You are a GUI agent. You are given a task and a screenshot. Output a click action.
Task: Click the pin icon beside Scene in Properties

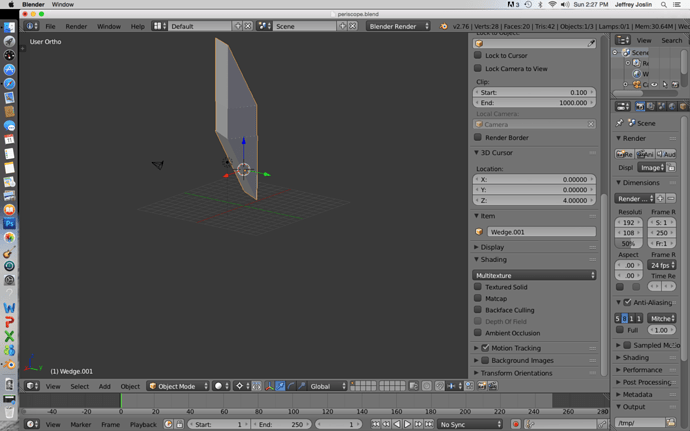coord(620,123)
